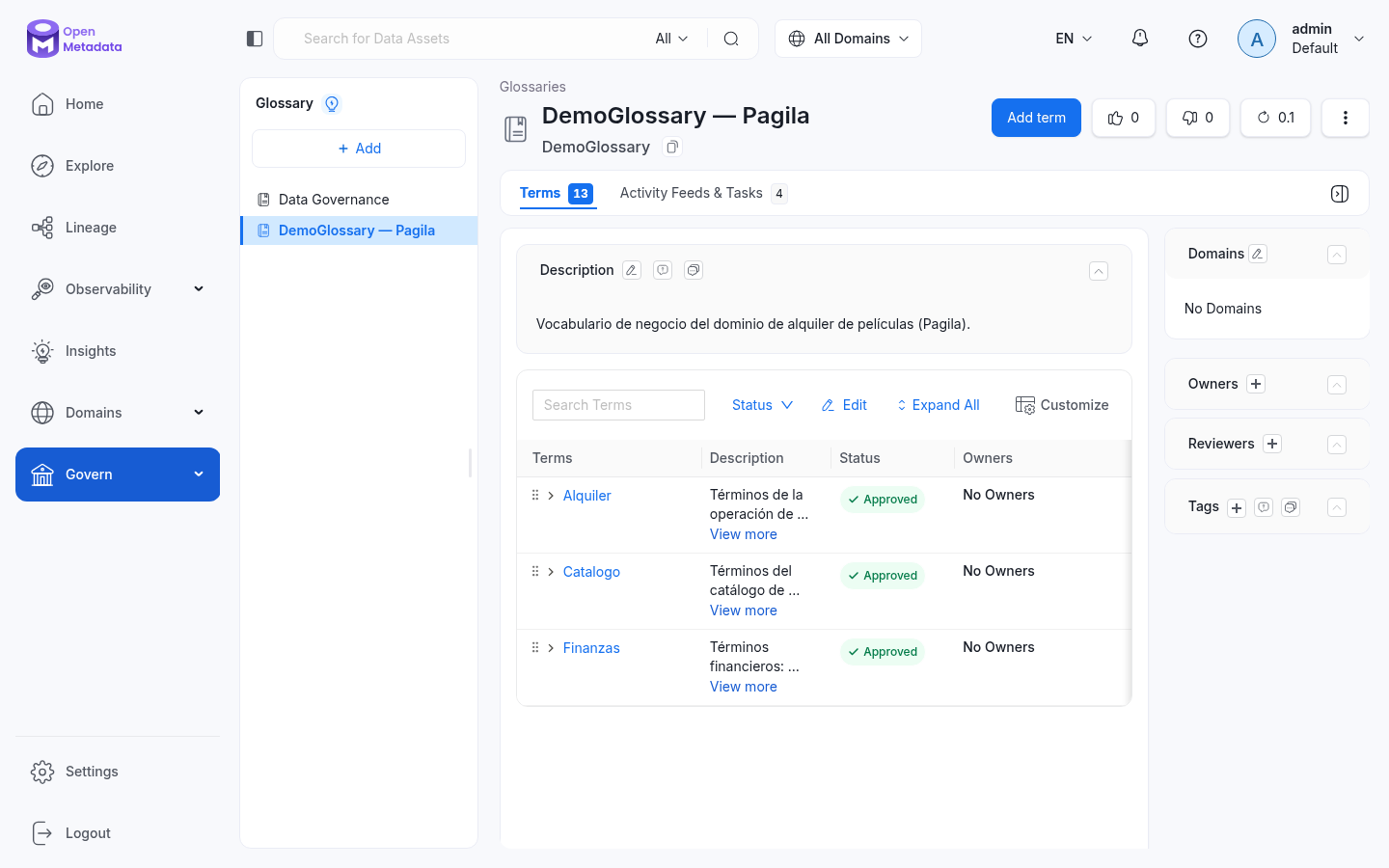Open the All Domains dropdown
This screenshot has width=1389, height=868.
(848, 39)
